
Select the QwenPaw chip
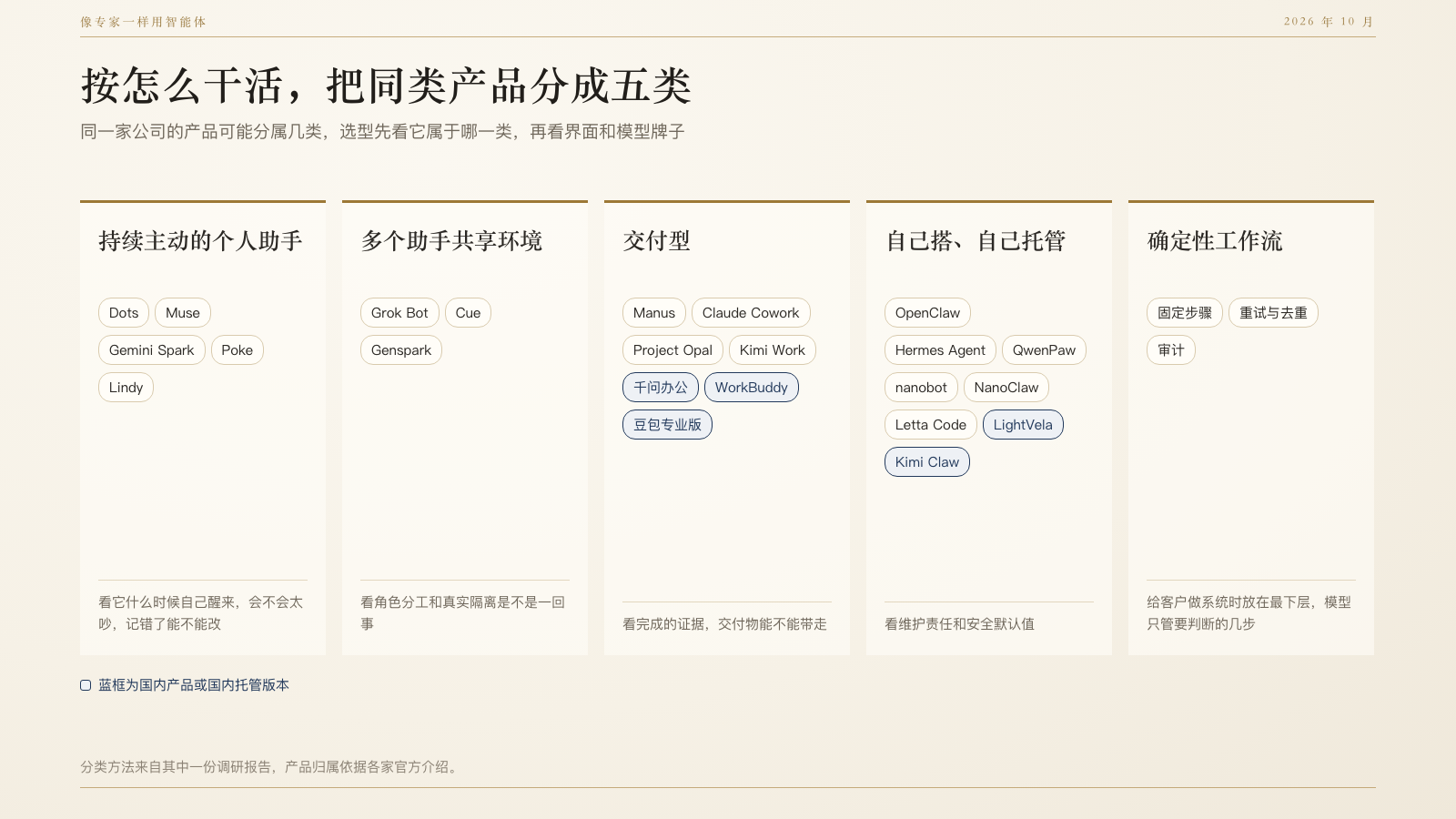click(x=1044, y=350)
